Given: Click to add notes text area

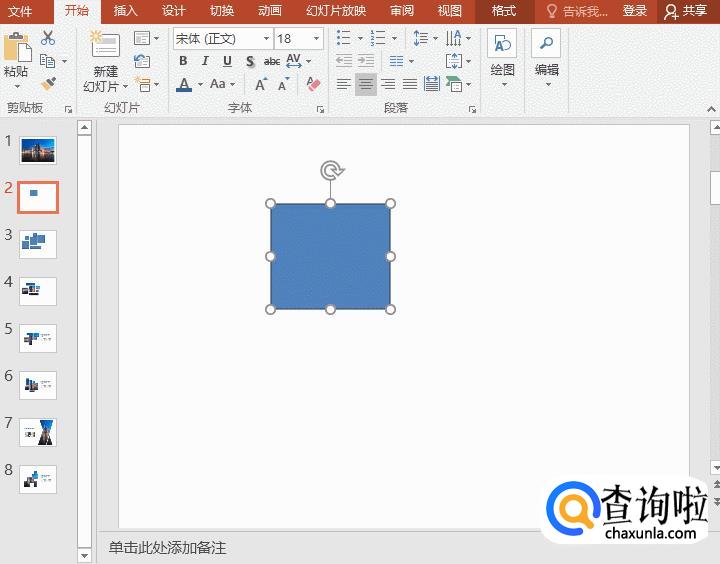Looking at the screenshot, I should tap(168, 547).
